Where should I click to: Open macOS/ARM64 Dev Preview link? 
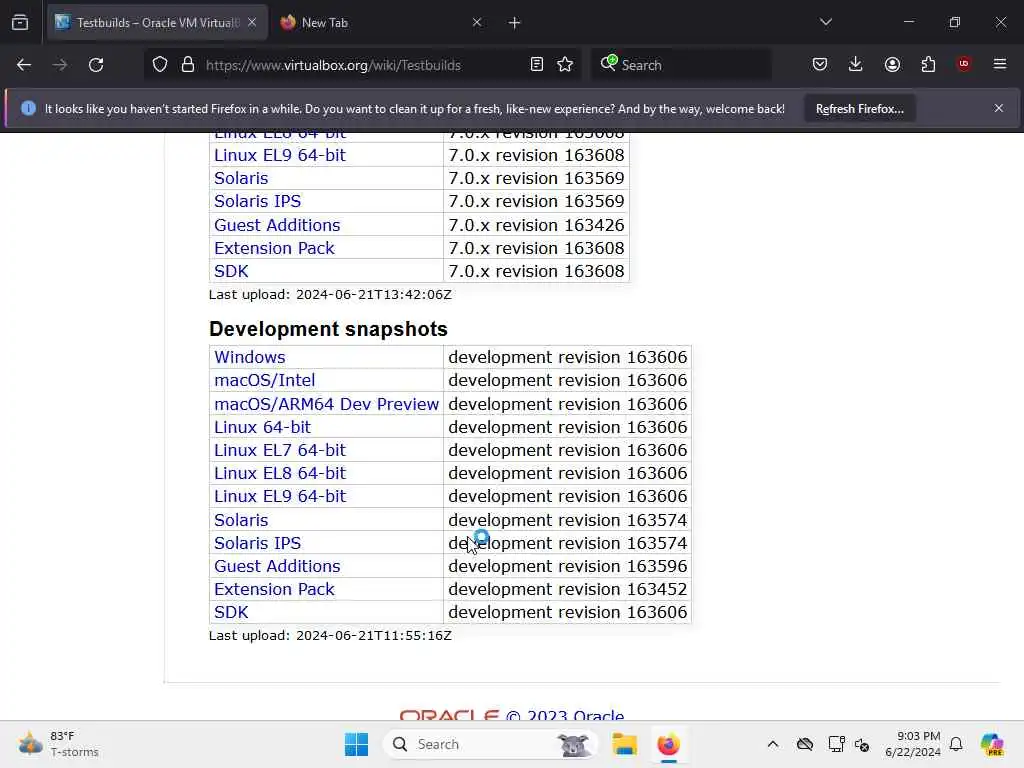(327, 404)
